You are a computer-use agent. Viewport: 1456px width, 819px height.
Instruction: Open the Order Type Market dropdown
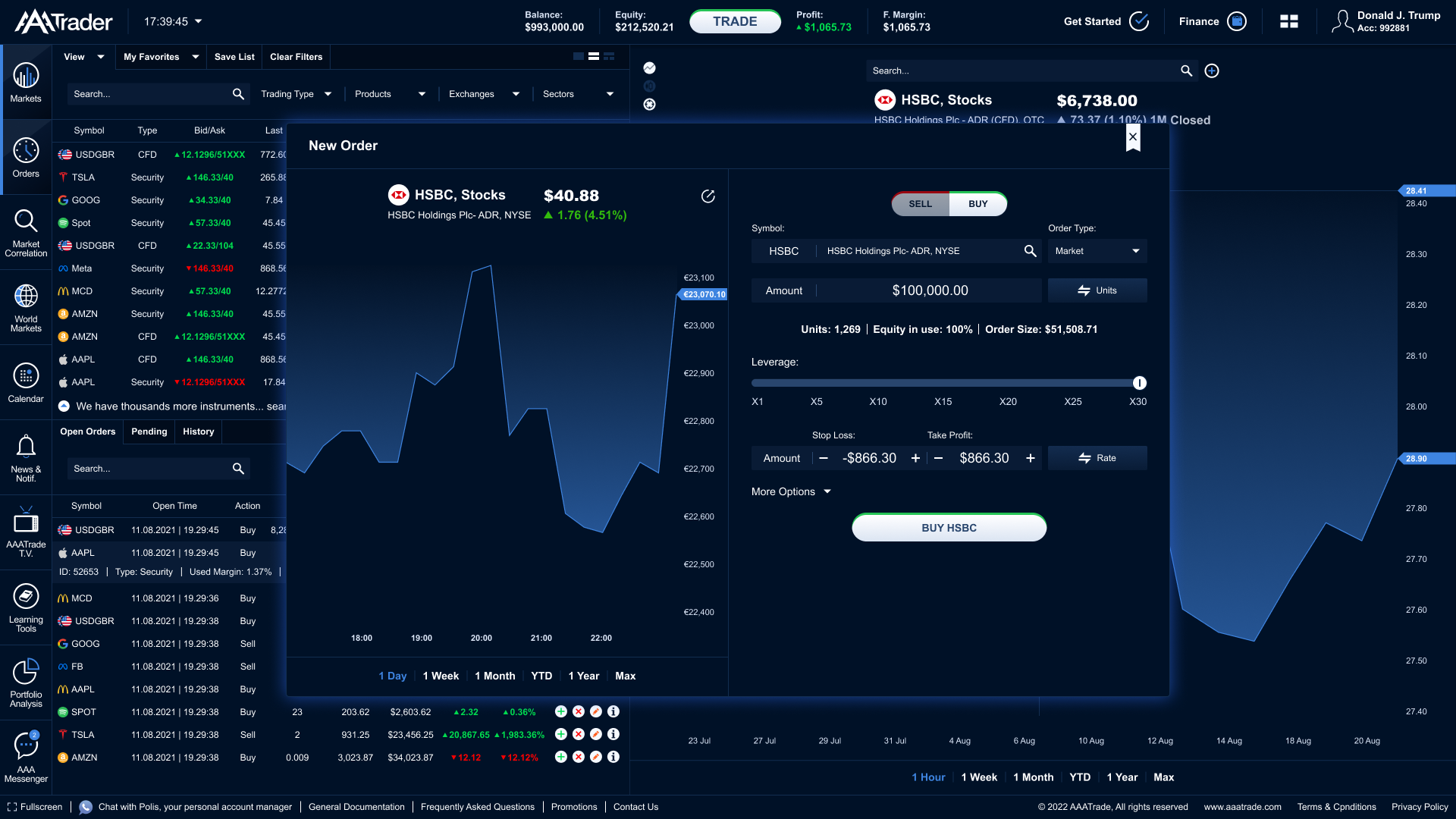(x=1097, y=251)
